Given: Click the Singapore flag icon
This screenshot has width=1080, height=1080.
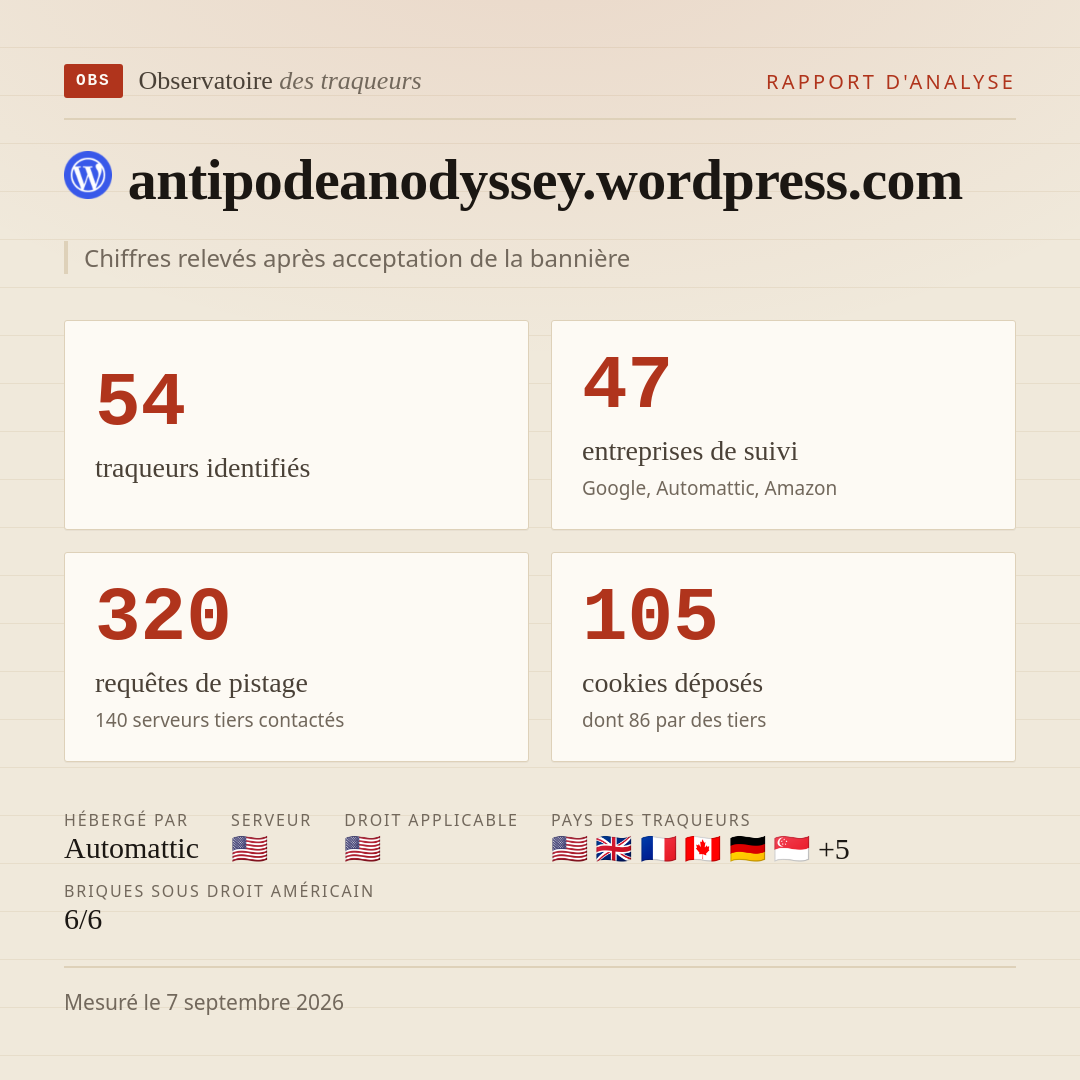Looking at the screenshot, I should coord(791,849).
